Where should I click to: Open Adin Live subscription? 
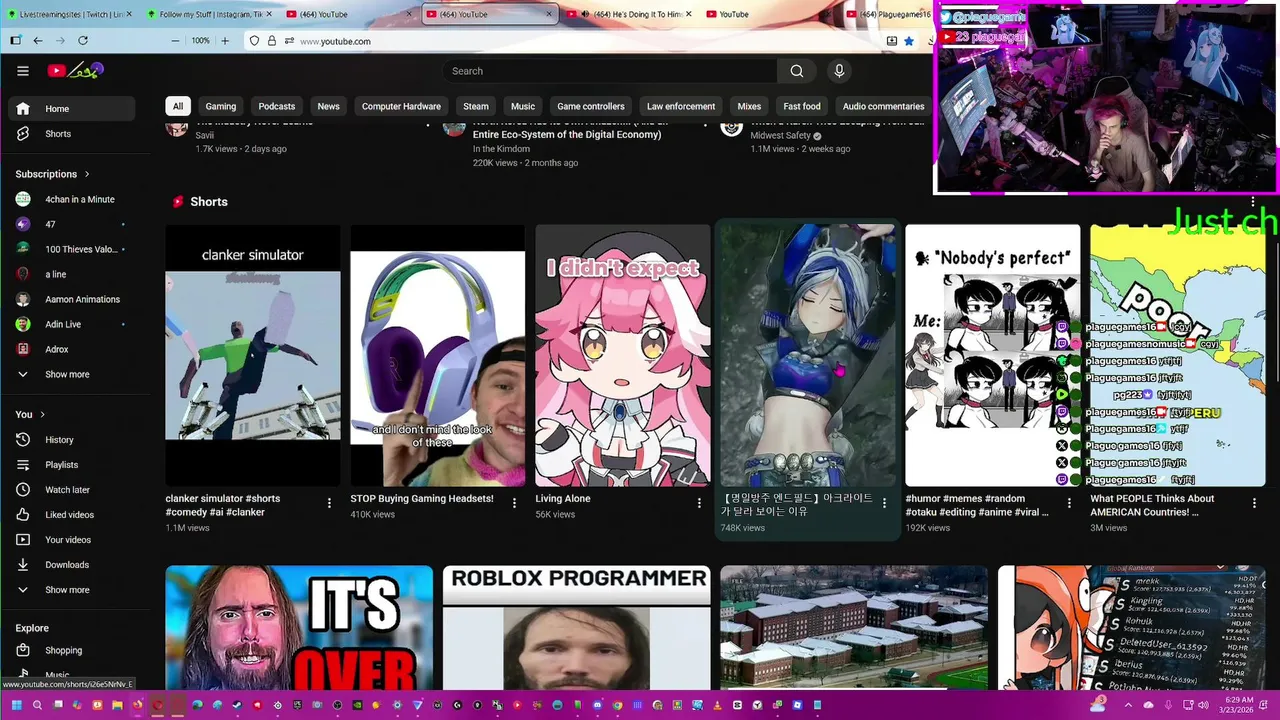click(71, 324)
